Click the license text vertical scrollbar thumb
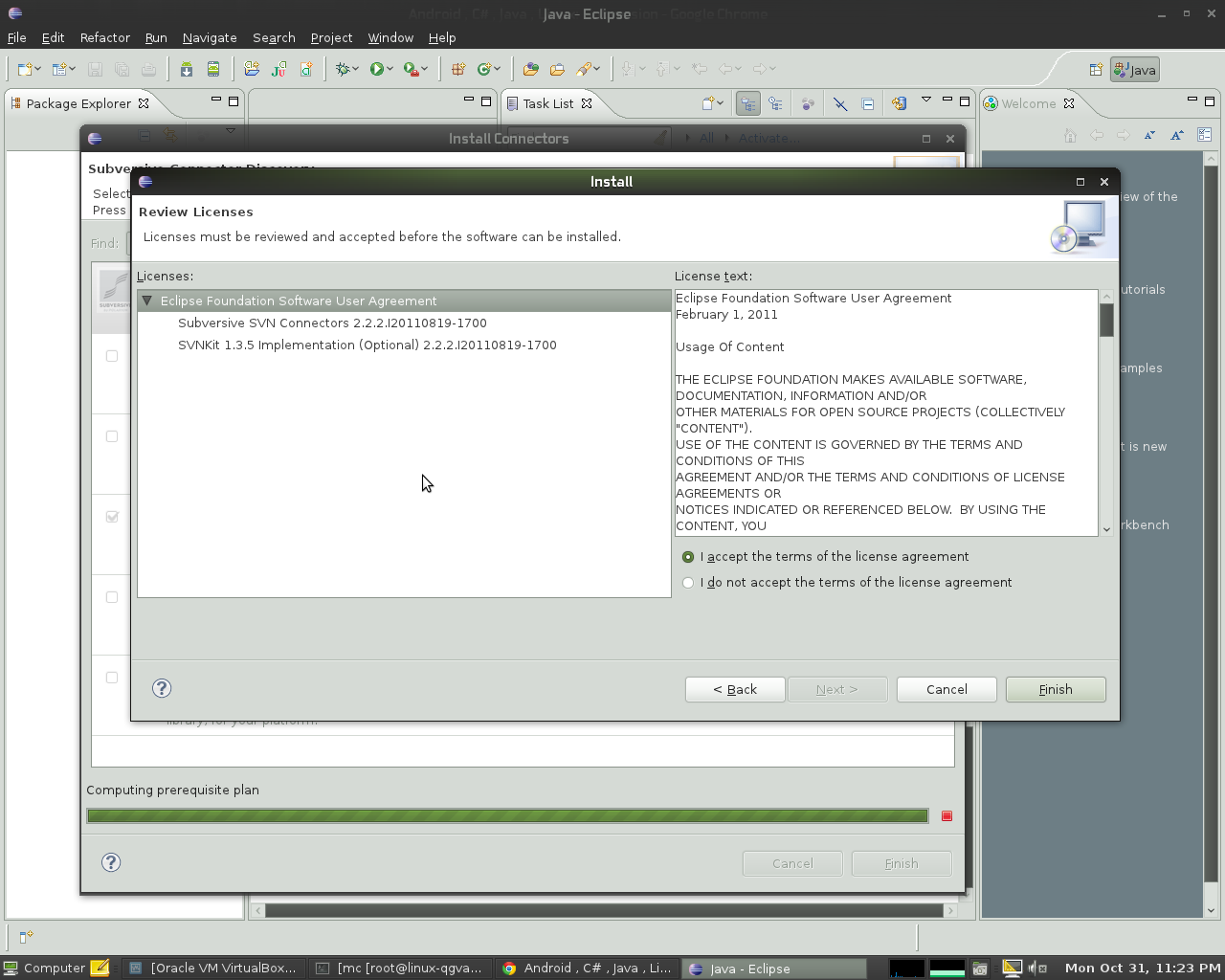1225x980 pixels. (x=1106, y=320)
